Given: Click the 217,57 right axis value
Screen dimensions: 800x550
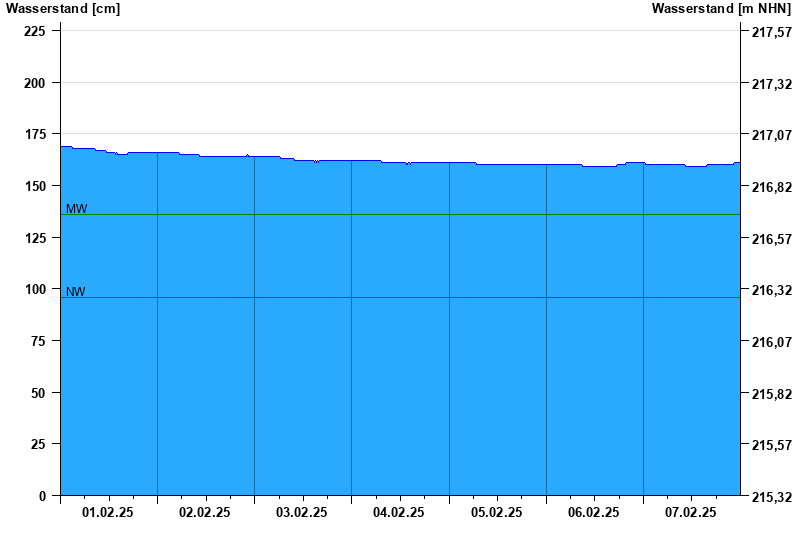Looking at the screenshot, I should coord(772,32).
